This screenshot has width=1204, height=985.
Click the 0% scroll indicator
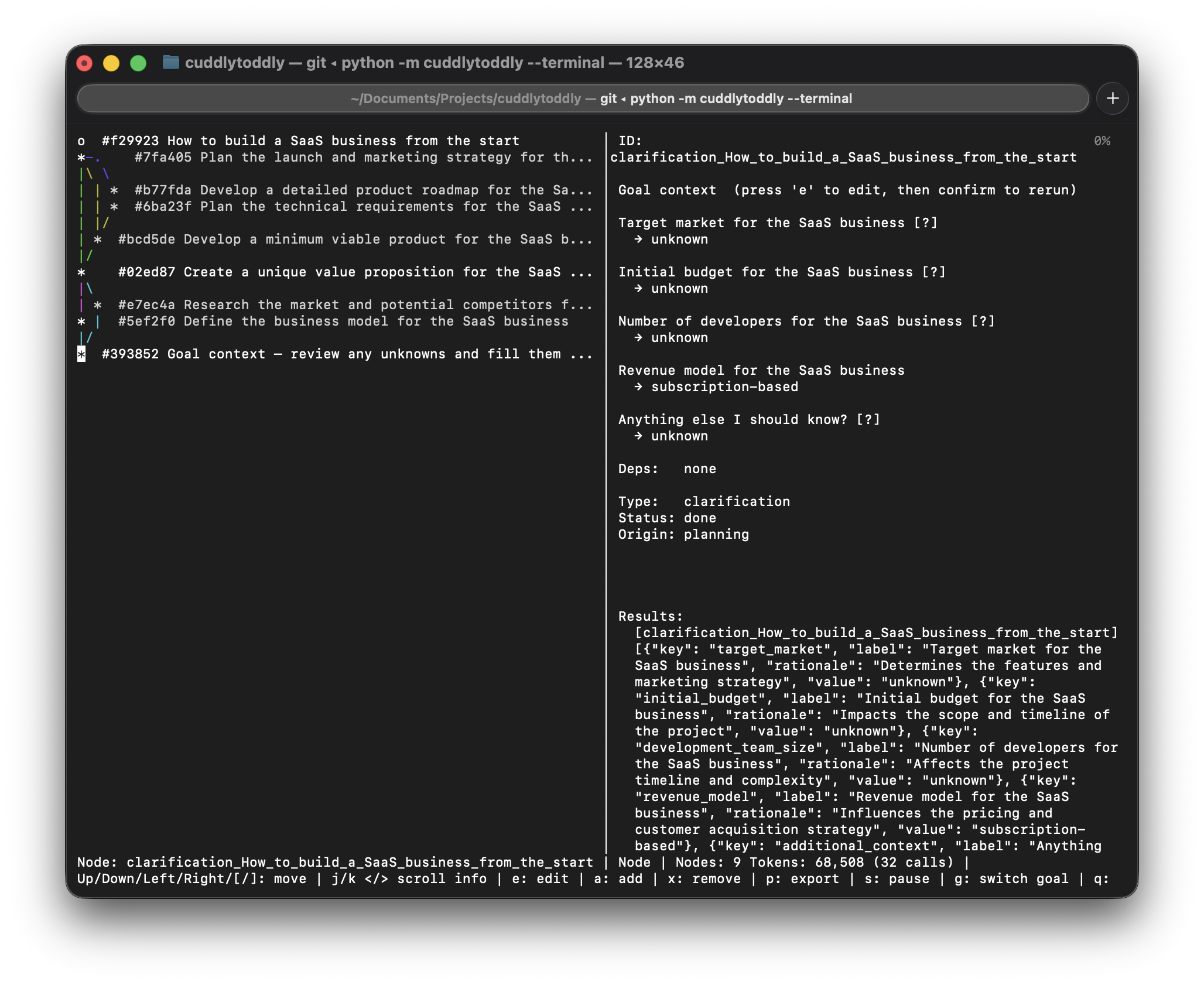click(x=1102, y=141)
